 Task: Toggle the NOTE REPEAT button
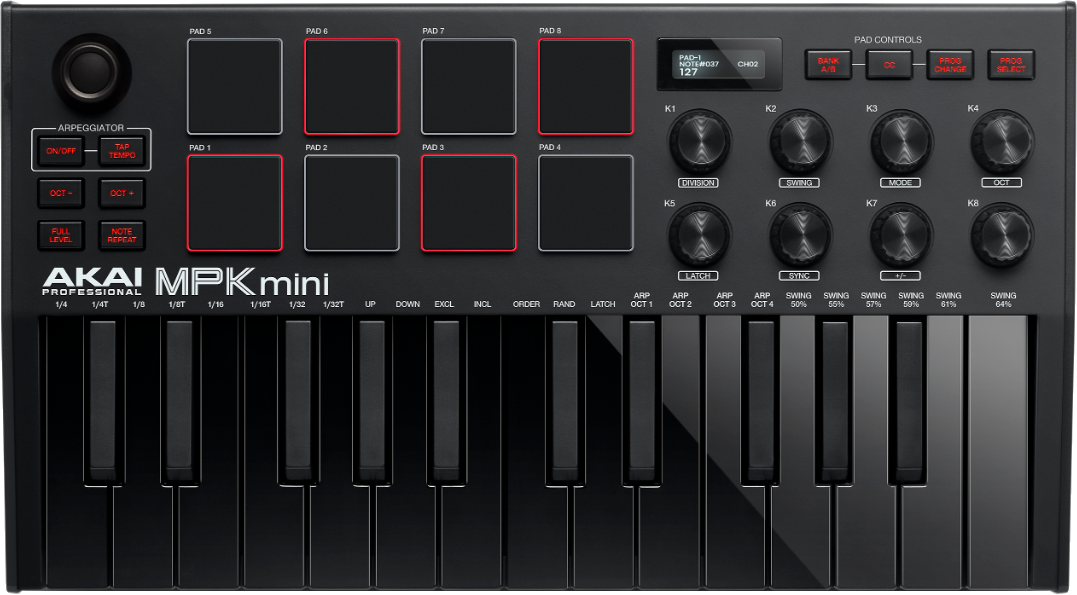tap(122, 235)
